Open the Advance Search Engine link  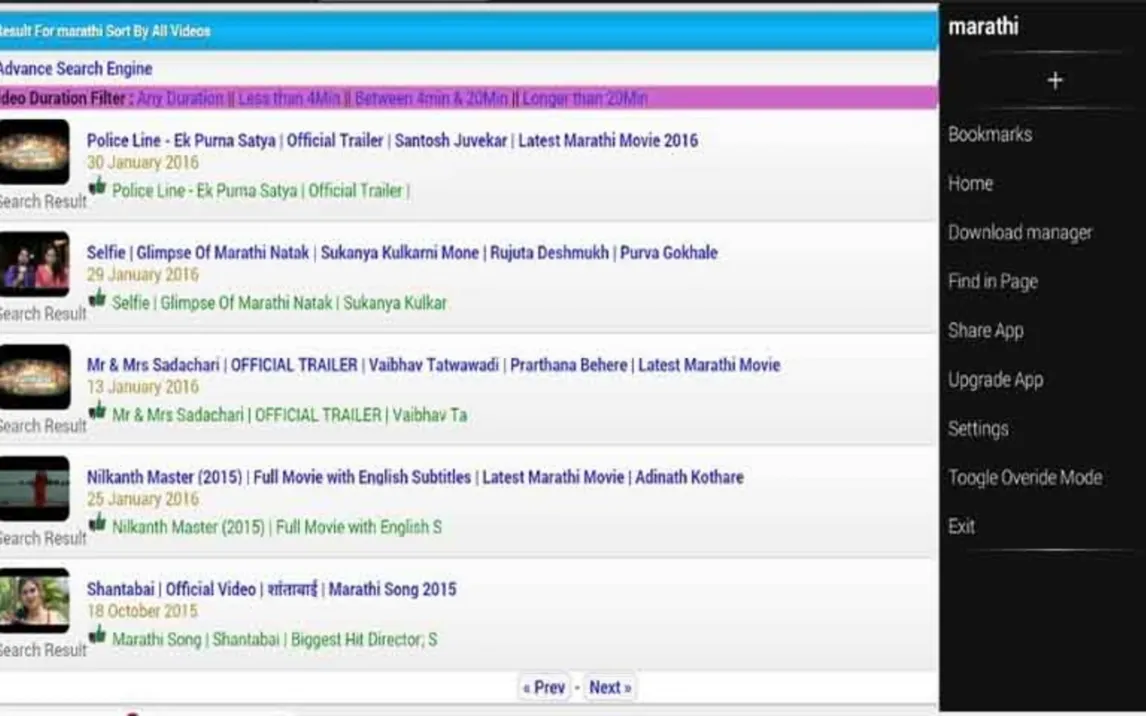click(x=75, y=69)
